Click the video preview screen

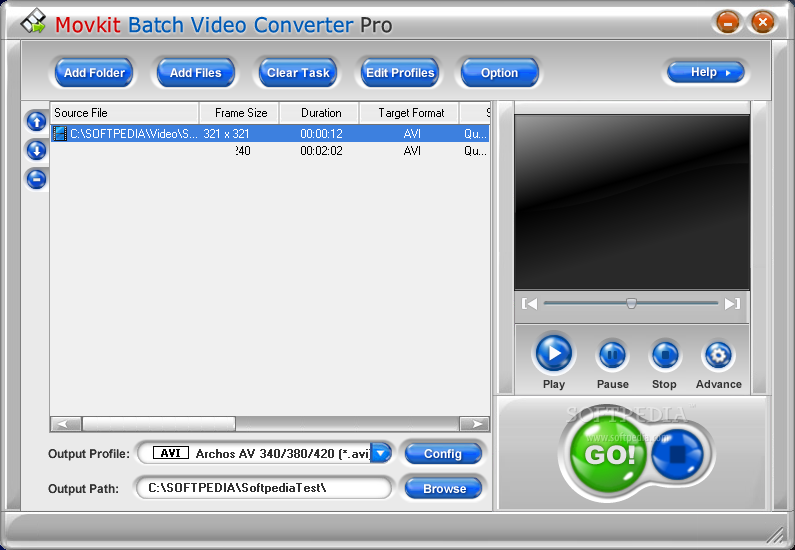(x=632, y=202)
